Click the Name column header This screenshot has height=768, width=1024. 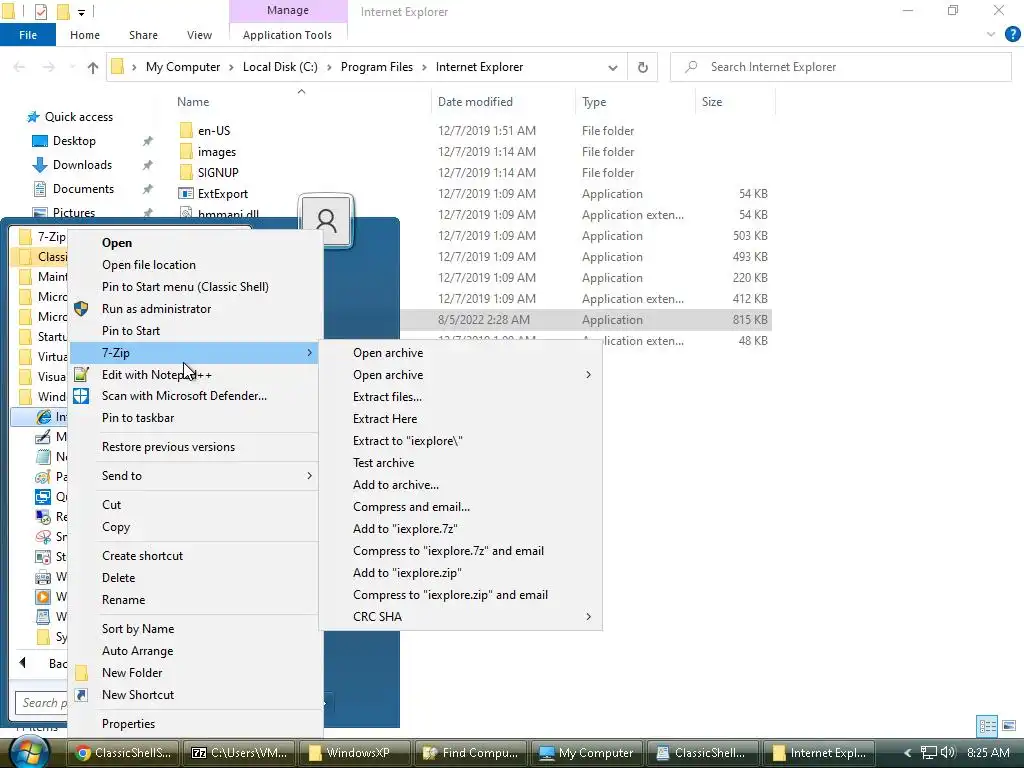(x=193, y=102)
